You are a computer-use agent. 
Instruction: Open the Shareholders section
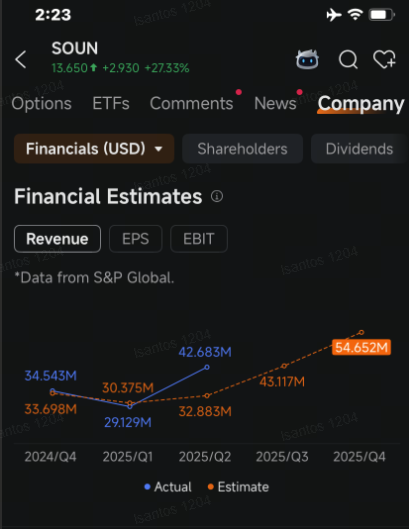[242, 149]
